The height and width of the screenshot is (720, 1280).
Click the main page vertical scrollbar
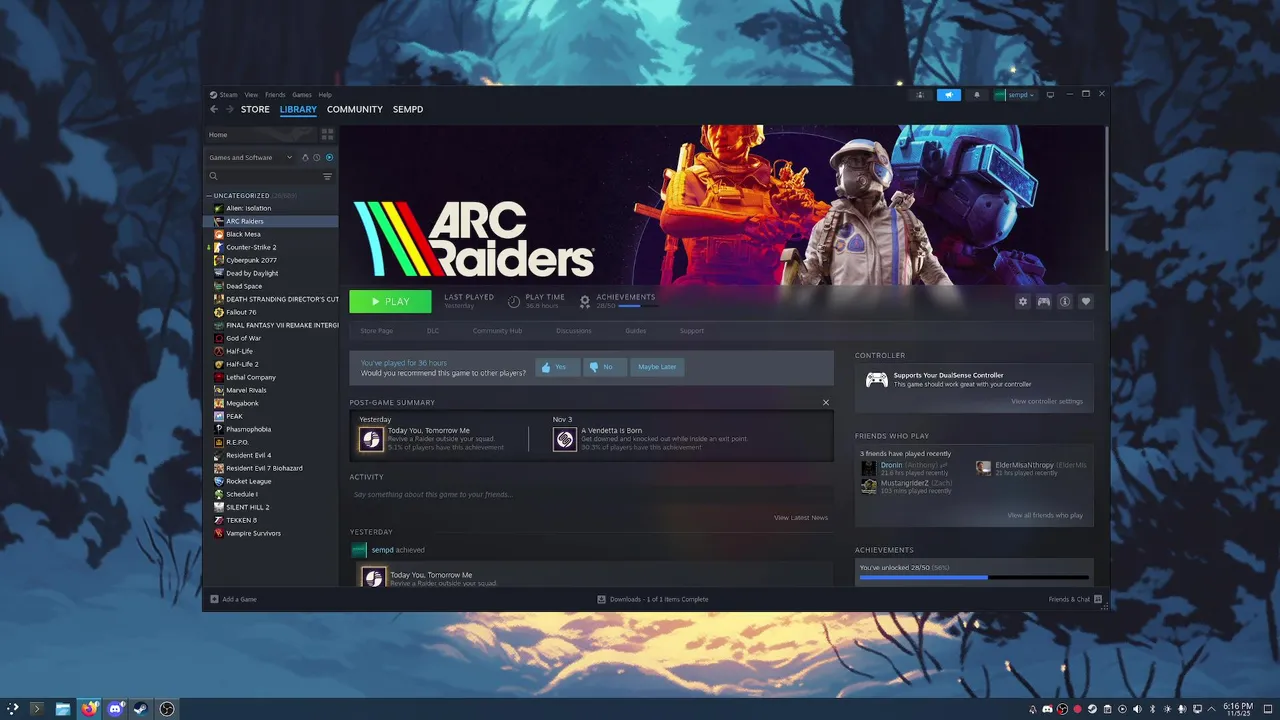pyautogui.click(x=1106, y=190)
